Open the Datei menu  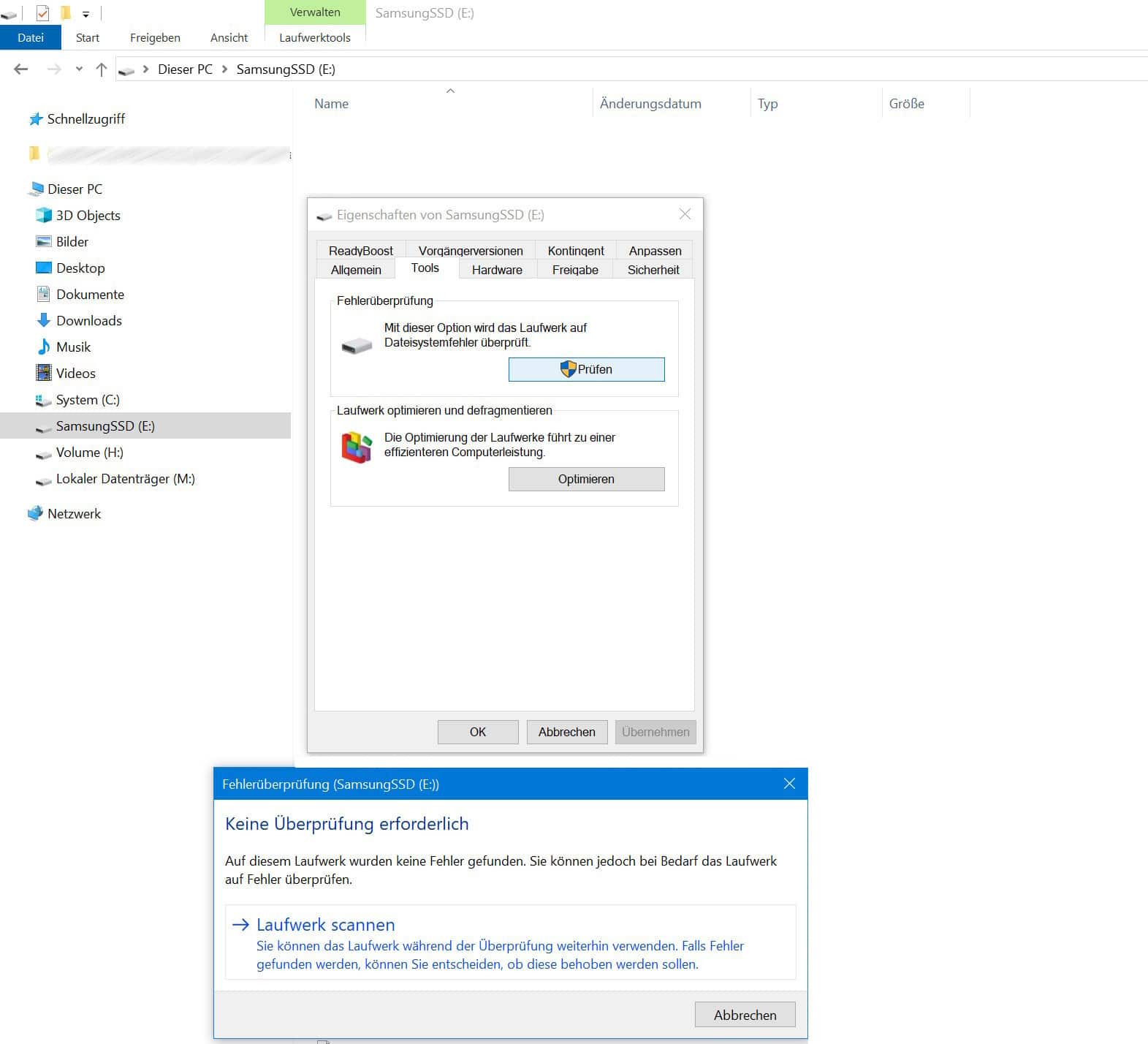coord(31,37)
